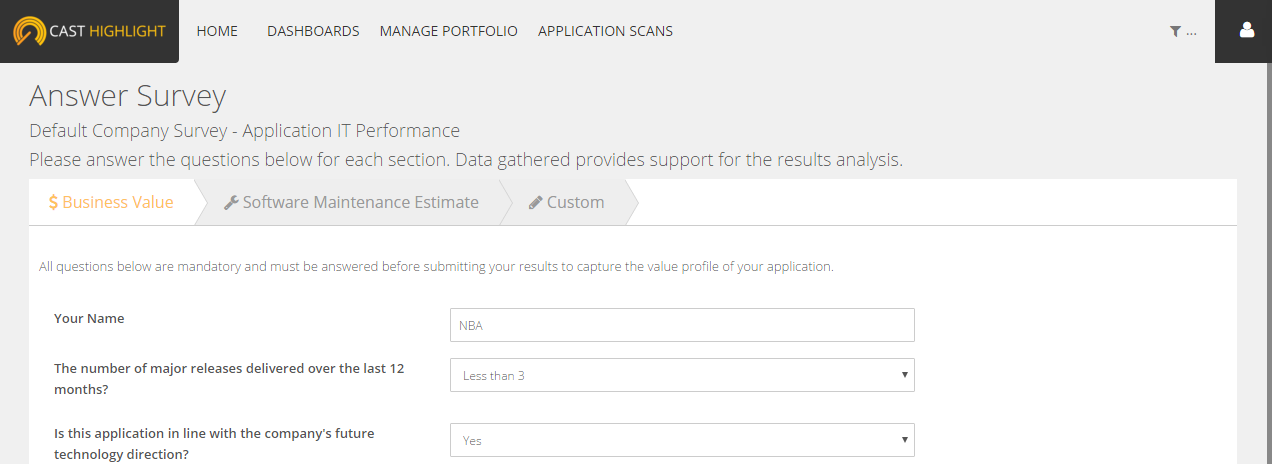Click the wrench icon for Software Maintenance
Viewport: 1272px width, 464px height.
pos(231,202)
